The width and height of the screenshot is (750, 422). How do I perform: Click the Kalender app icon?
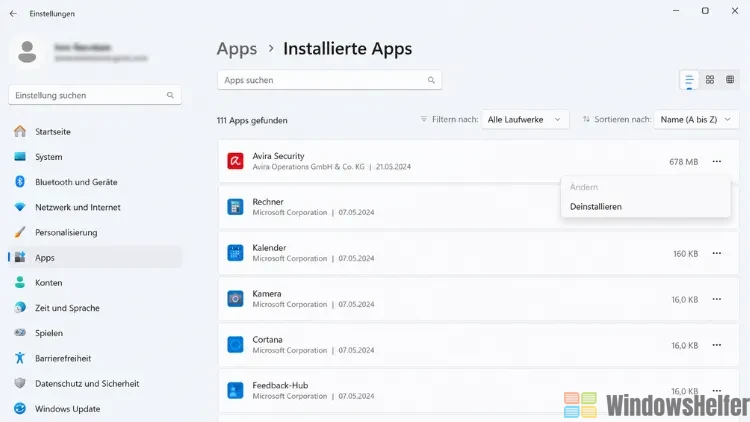pyautogui.click(x=235, y=253)
